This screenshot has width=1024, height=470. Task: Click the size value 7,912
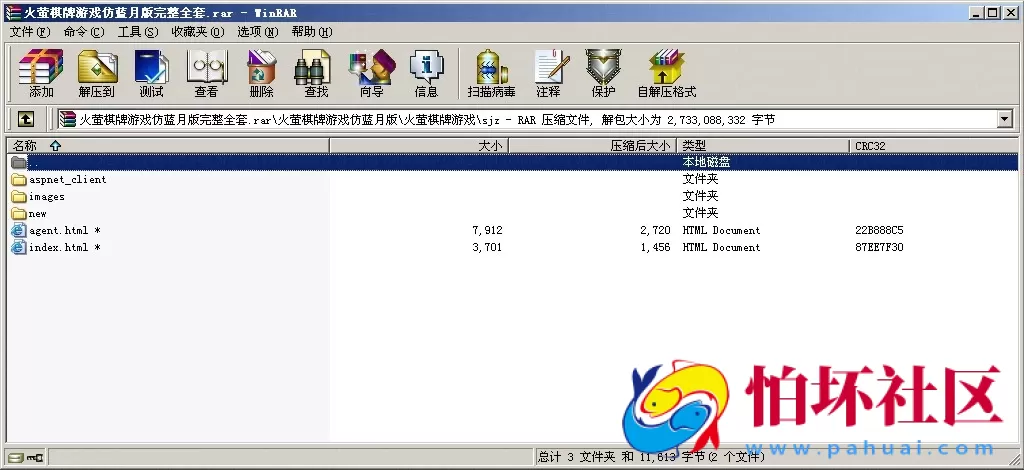coord(487,230)
